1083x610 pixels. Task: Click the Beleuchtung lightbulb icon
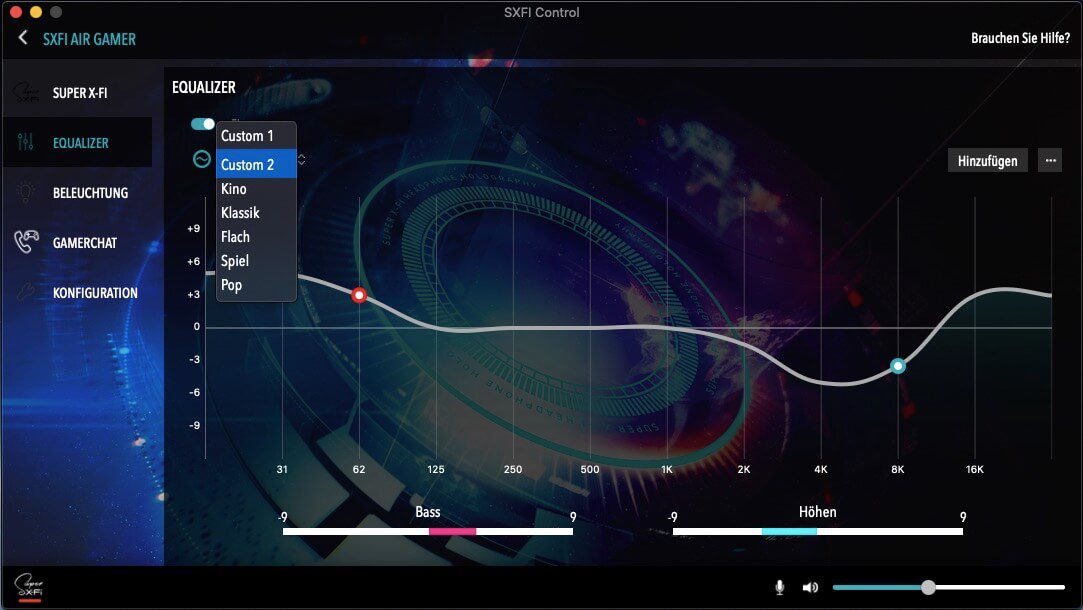click(x=26, y=192)
